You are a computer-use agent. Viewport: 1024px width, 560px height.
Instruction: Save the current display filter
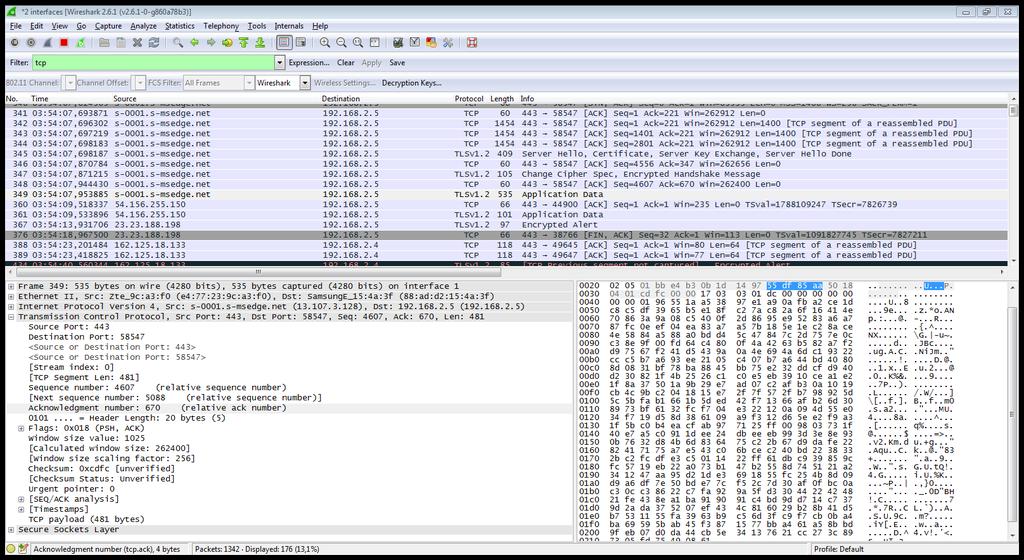tap(397, 63)
